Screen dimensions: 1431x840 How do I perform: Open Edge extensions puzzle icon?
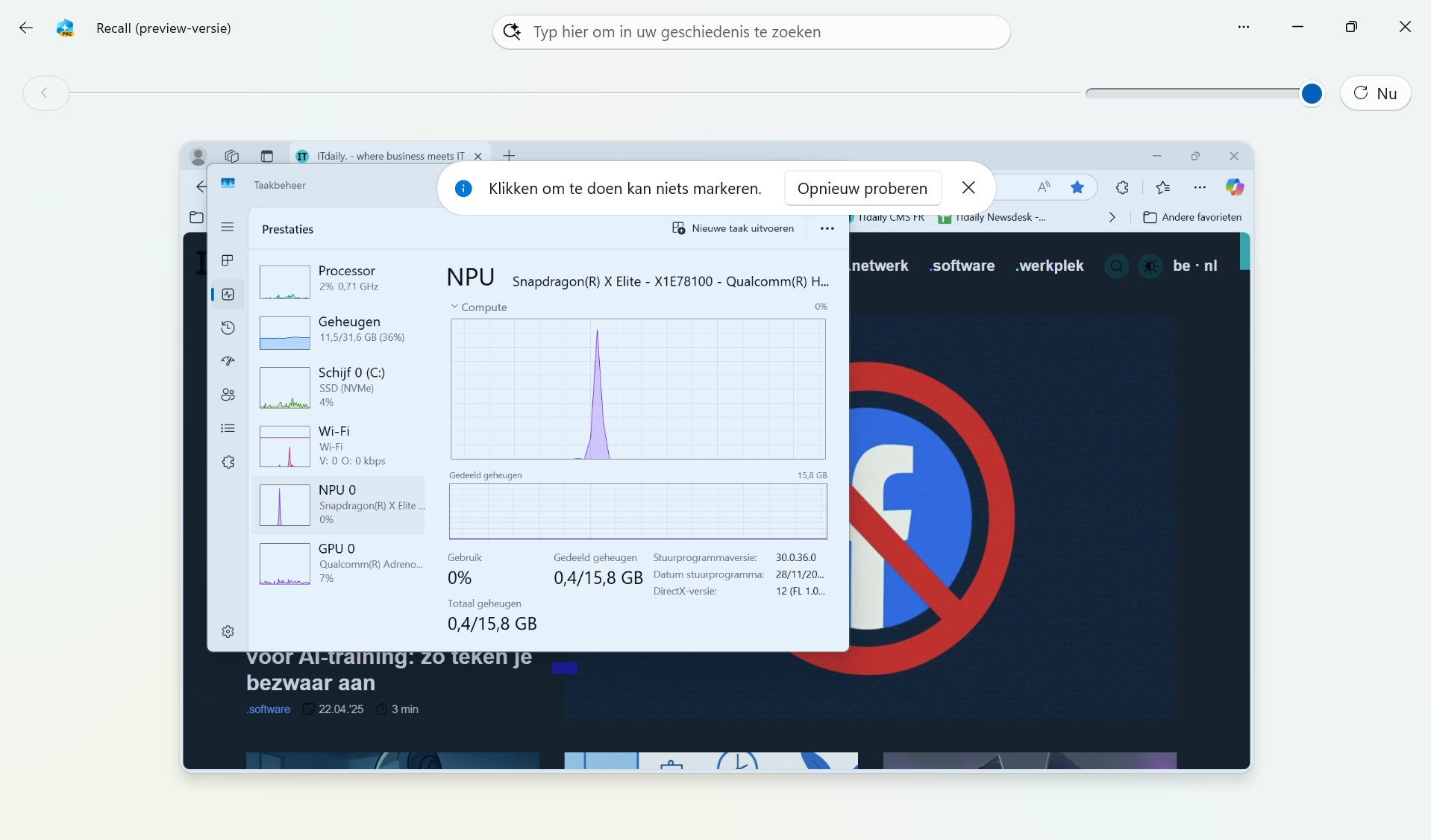pos(1122,187)
